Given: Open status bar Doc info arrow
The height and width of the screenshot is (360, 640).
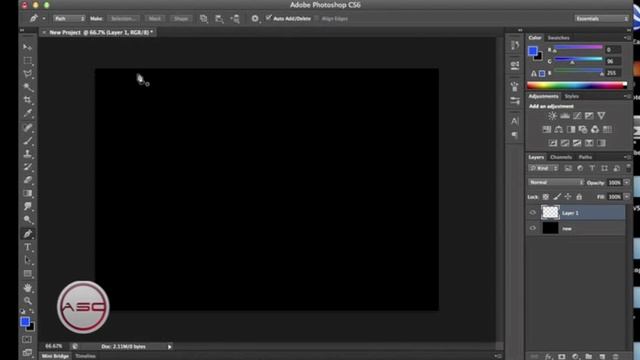Looking at the screenshot, I should point(169,347).
